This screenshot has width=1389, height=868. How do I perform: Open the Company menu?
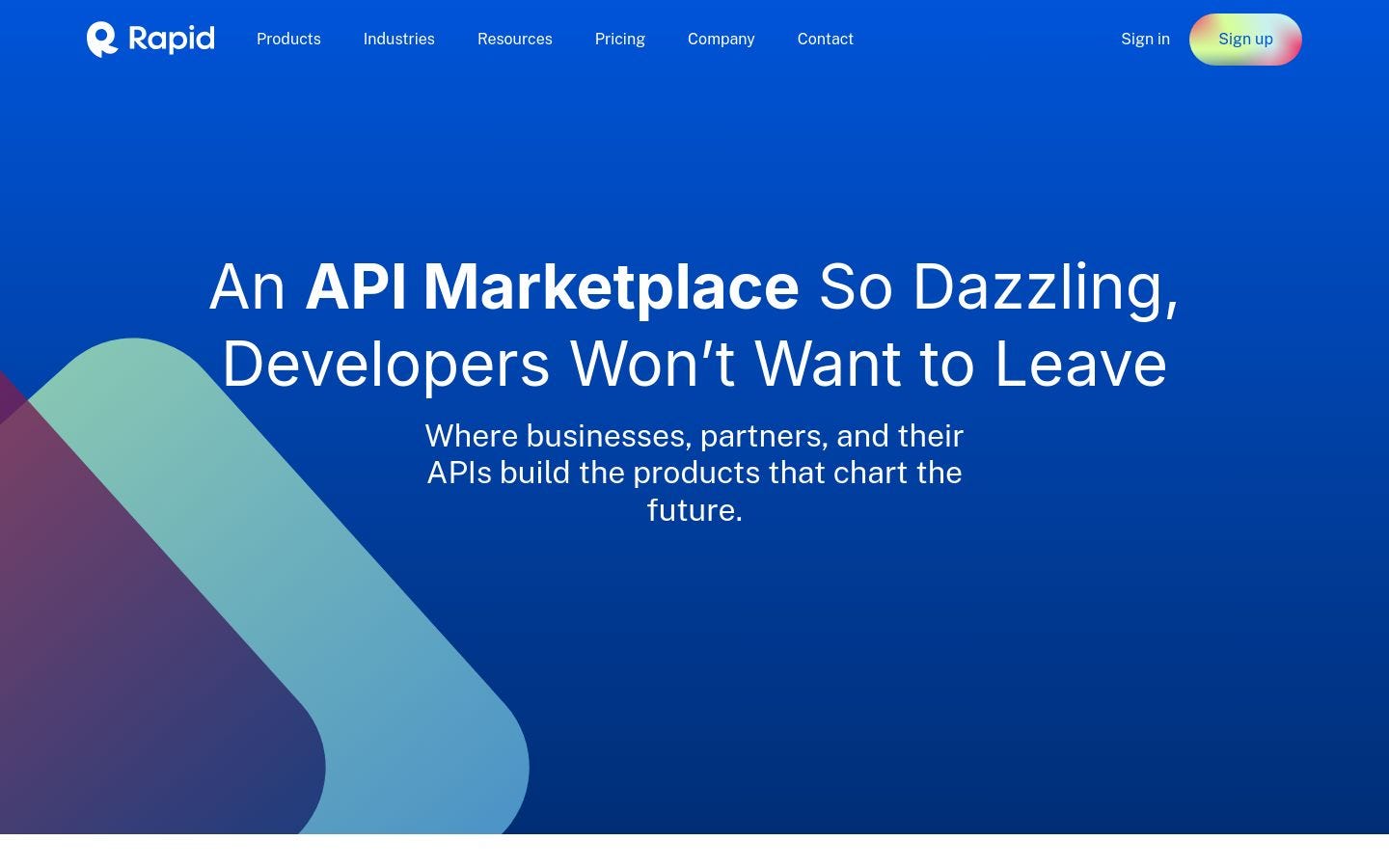(722, 40)
